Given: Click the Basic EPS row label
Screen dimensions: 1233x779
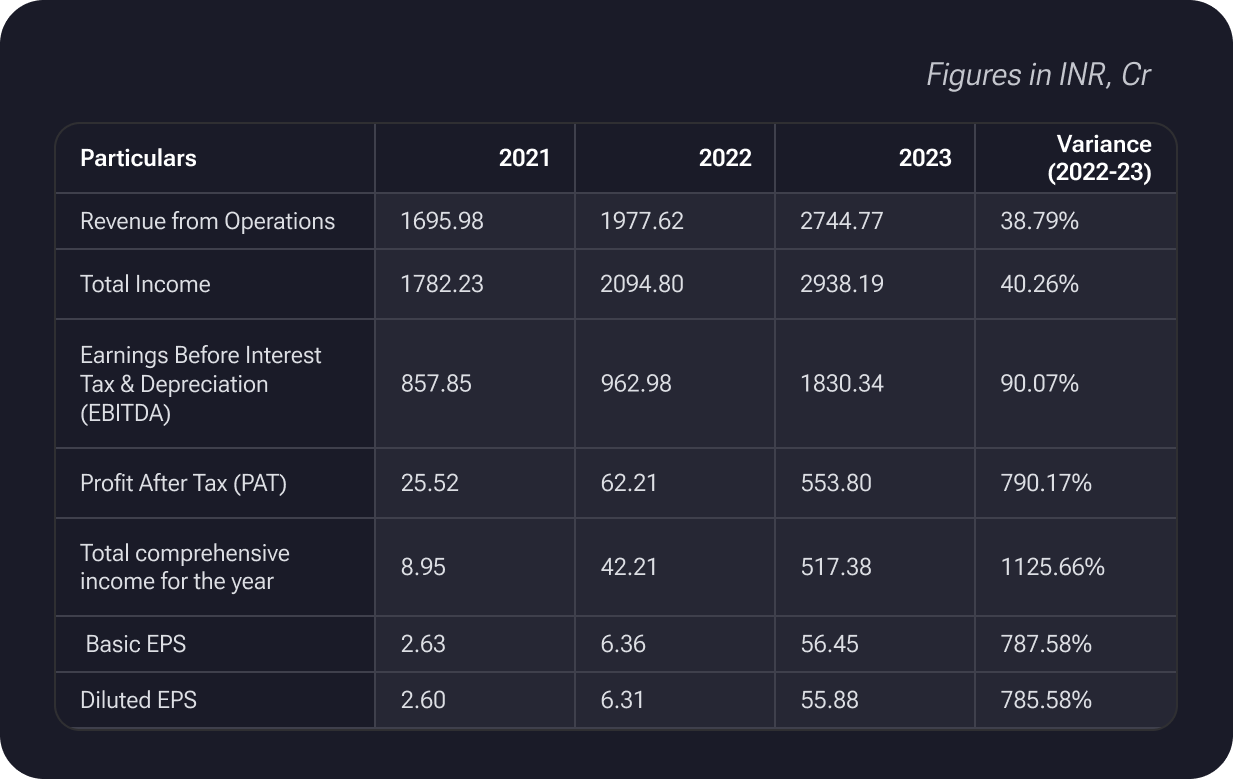Looking at the screenshot, I should point(135,644).
